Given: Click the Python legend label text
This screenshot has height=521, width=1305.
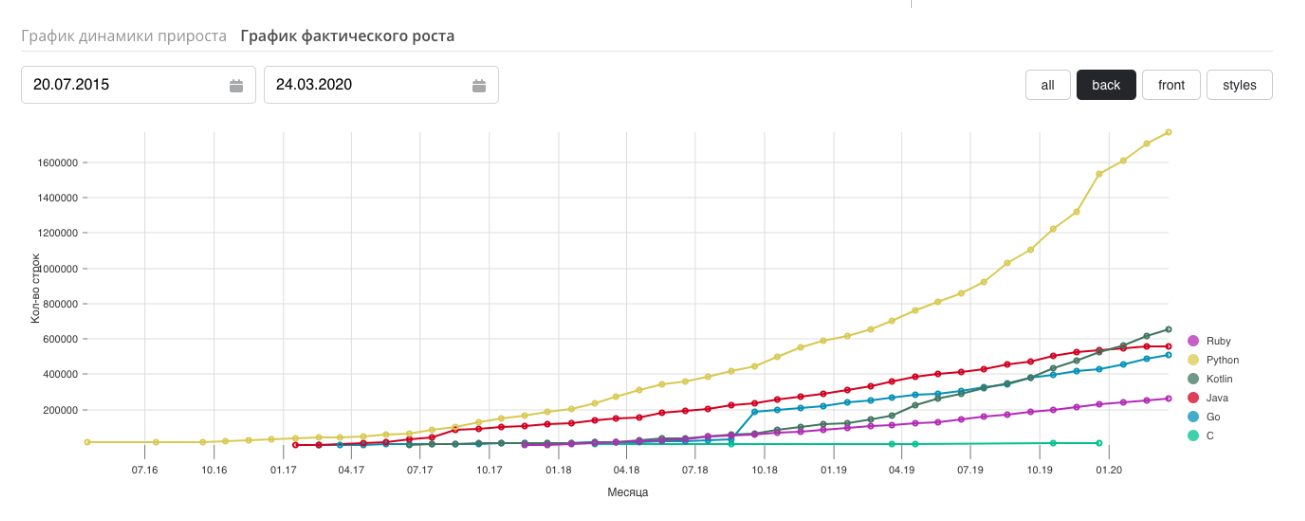Looking at the screenshot, I should coord(1222,360).
